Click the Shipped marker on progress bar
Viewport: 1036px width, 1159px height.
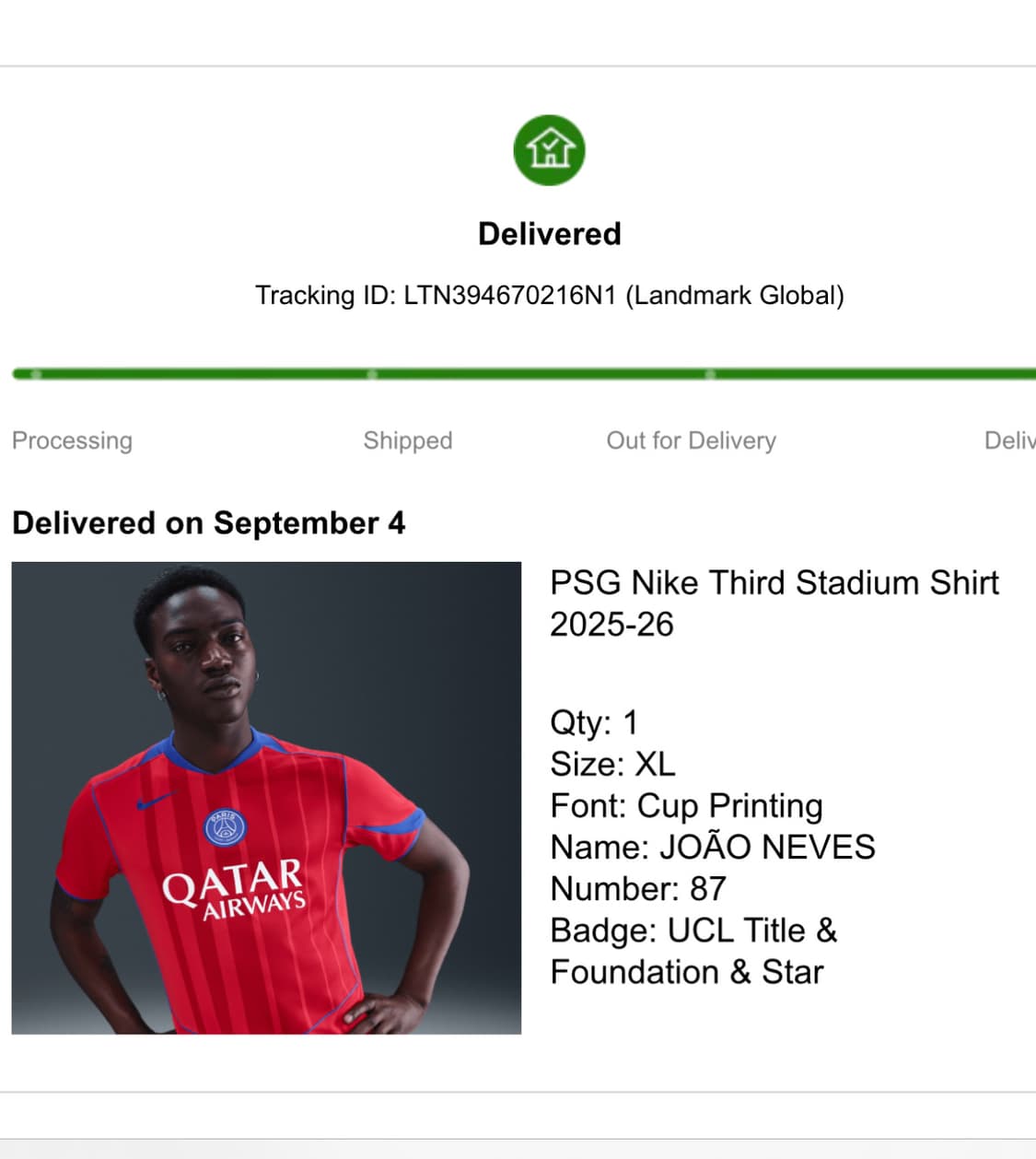[x=372, y=374]
